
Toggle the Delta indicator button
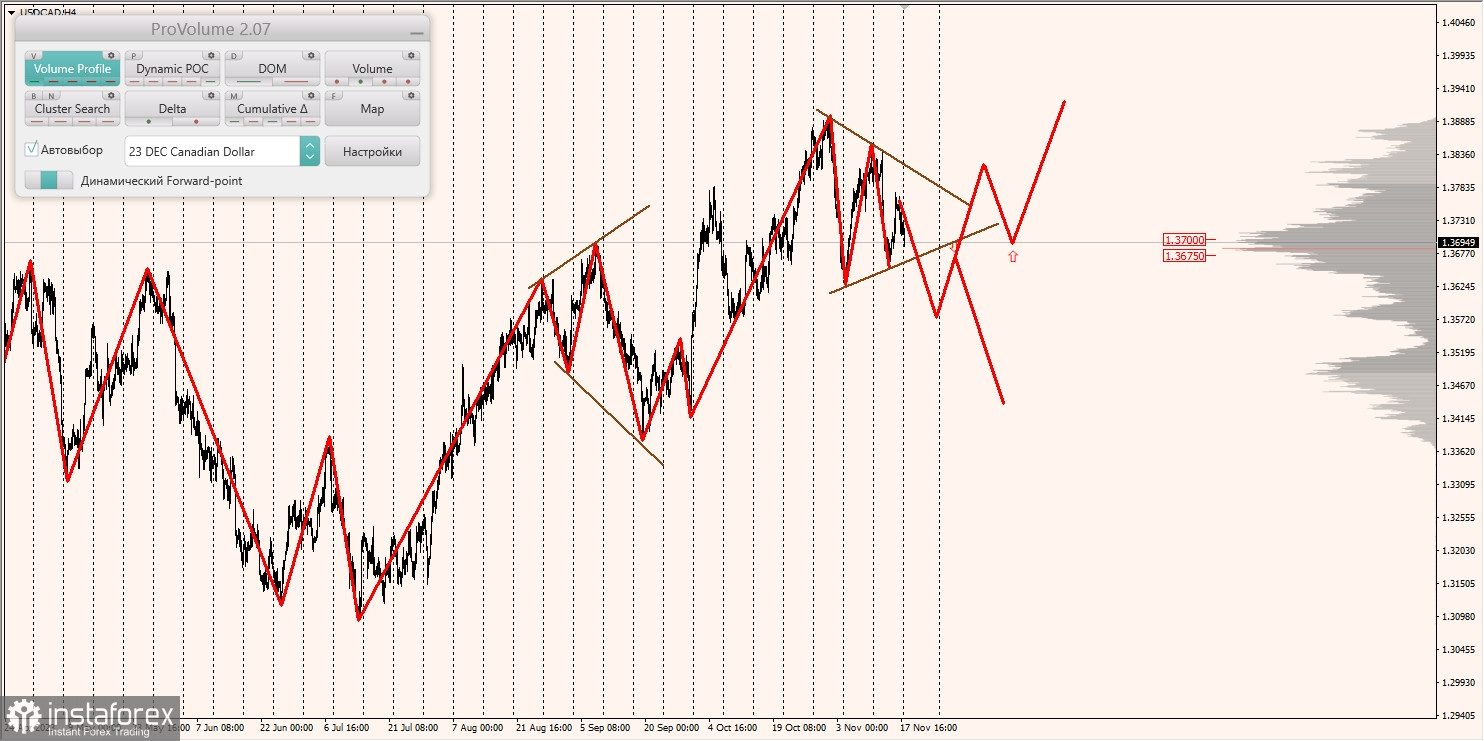click(172, 108)
